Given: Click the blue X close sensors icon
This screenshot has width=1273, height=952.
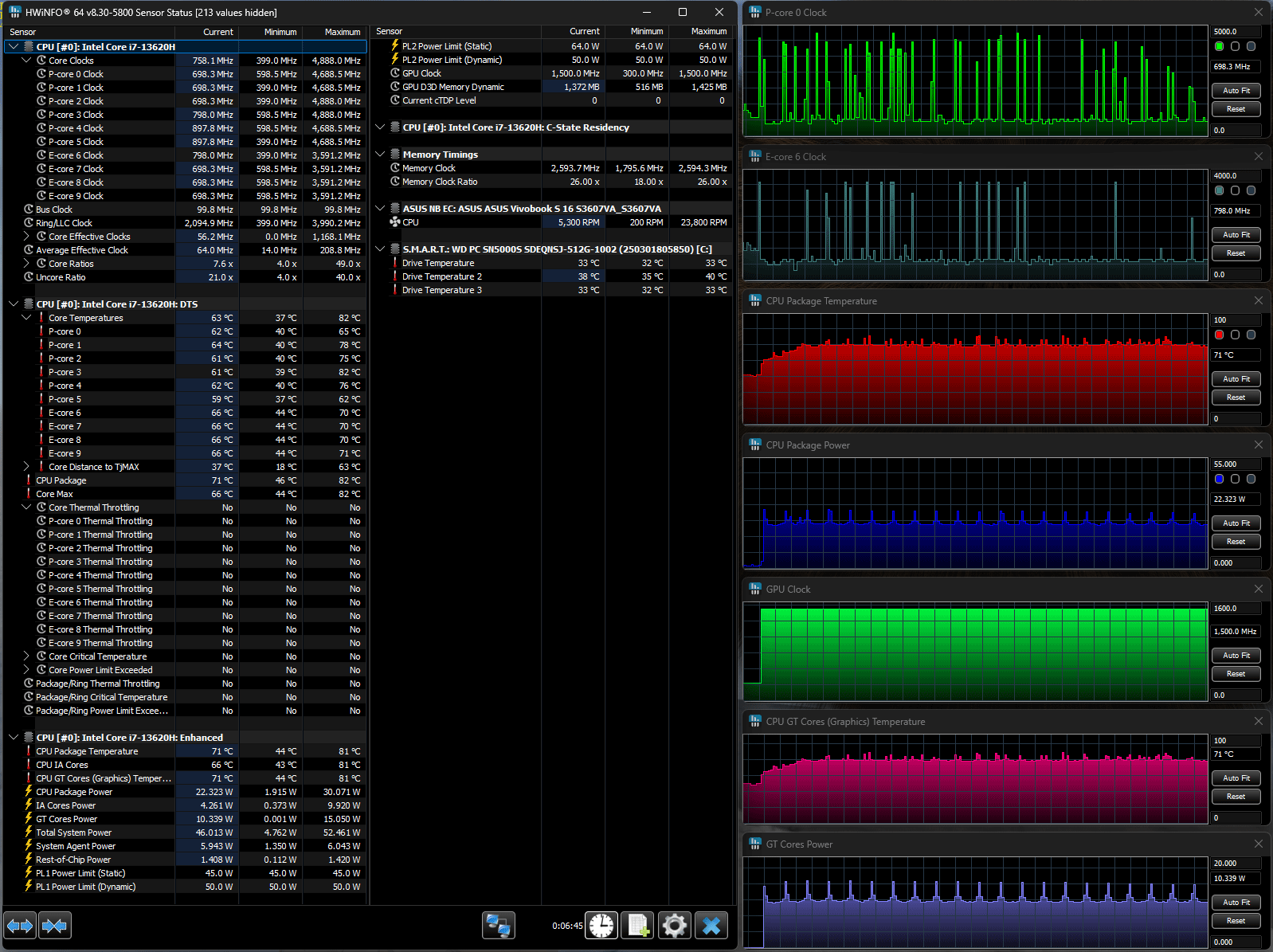Looking at the screenshot, I should point(711,926).
